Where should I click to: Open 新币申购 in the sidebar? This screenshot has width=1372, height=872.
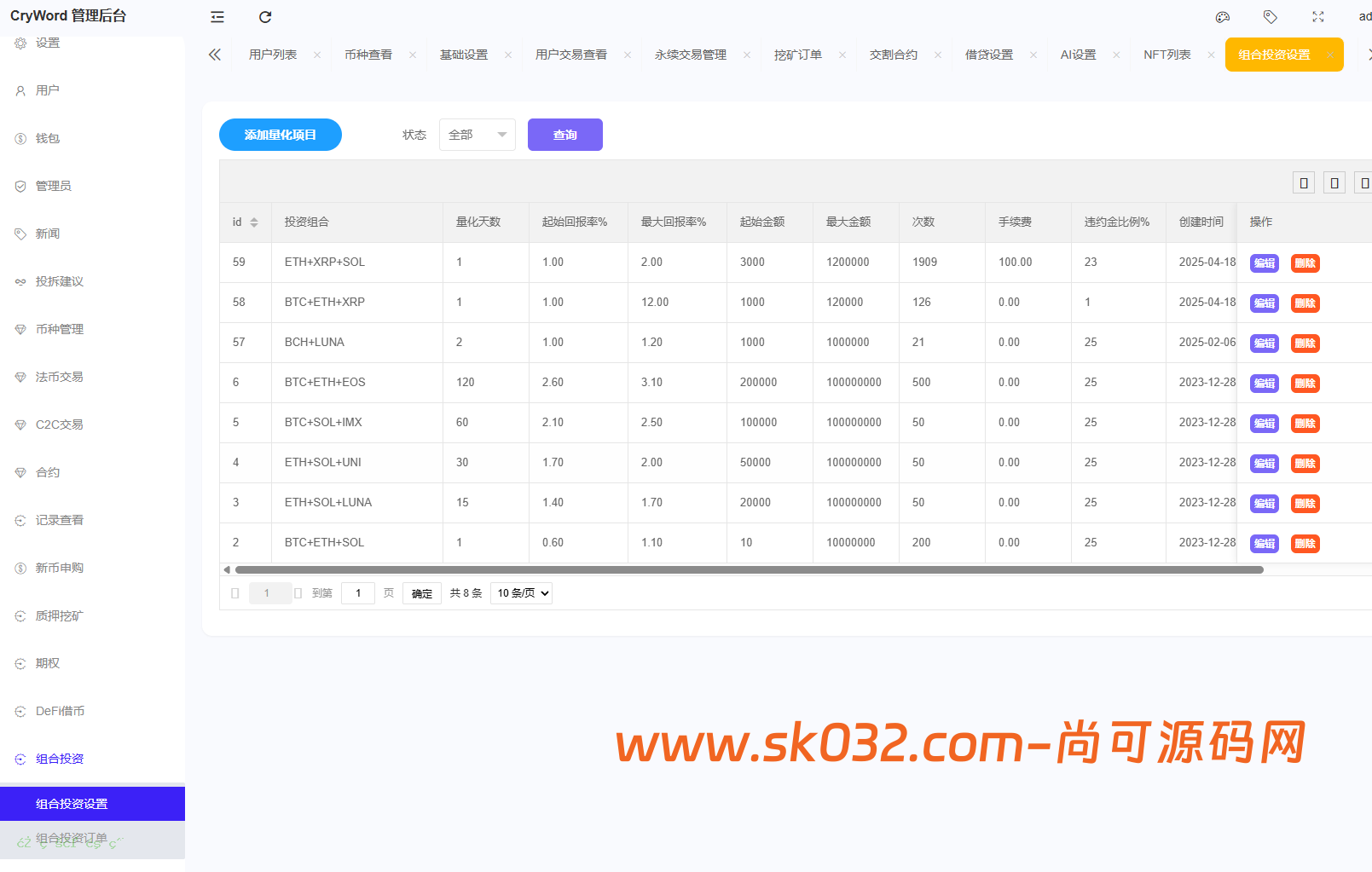coord(92,568)
